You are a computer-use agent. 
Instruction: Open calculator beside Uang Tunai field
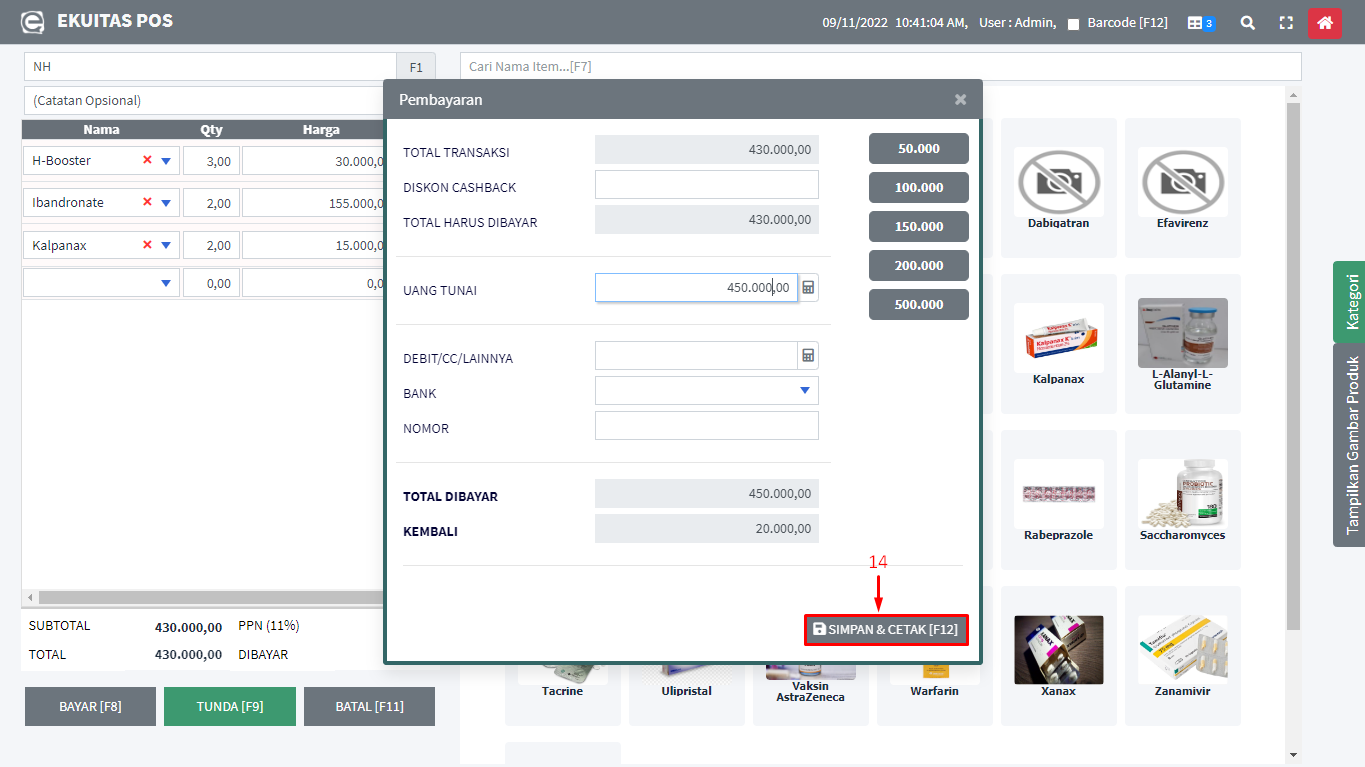(x=809, y=288)
